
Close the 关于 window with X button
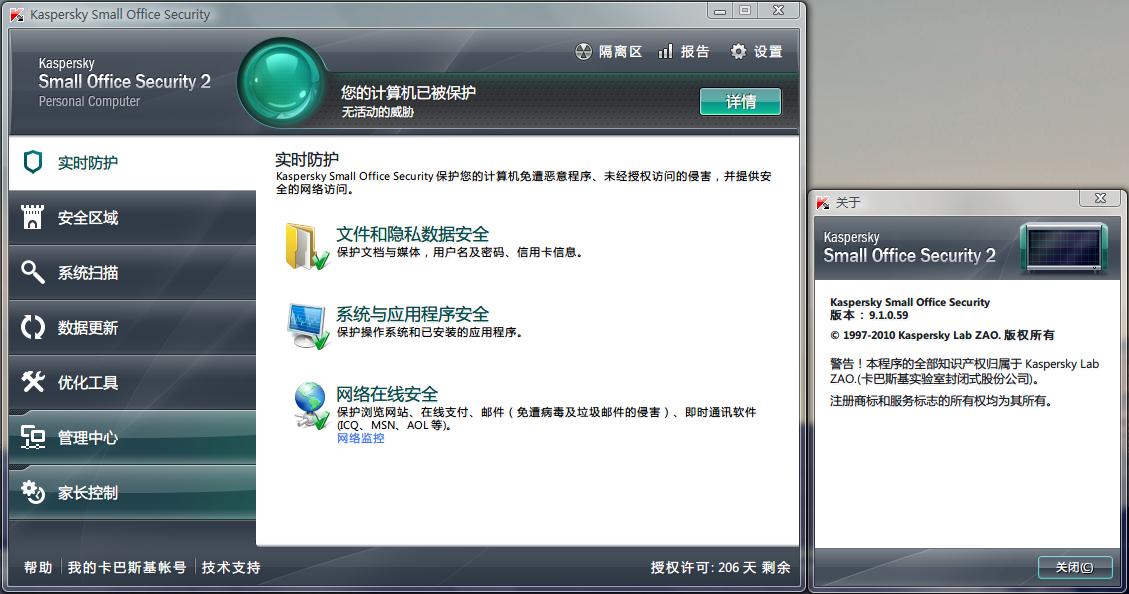point(1100,198)
